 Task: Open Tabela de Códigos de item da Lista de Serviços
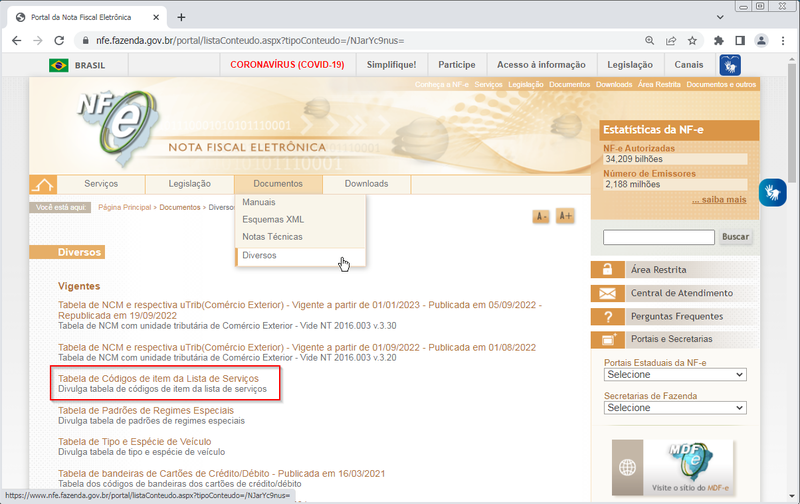coord(158,379)
